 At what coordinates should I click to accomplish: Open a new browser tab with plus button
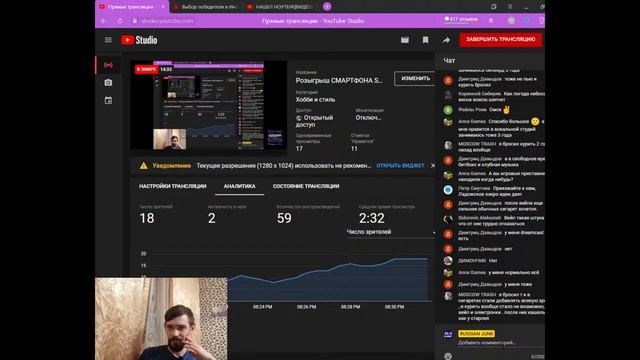(x=327, y=7)
